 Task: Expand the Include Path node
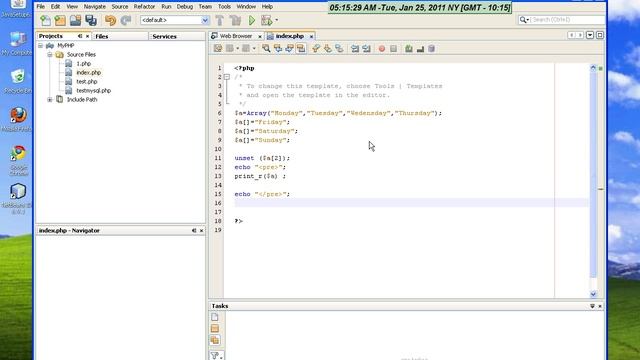click(x=50, y=99)
